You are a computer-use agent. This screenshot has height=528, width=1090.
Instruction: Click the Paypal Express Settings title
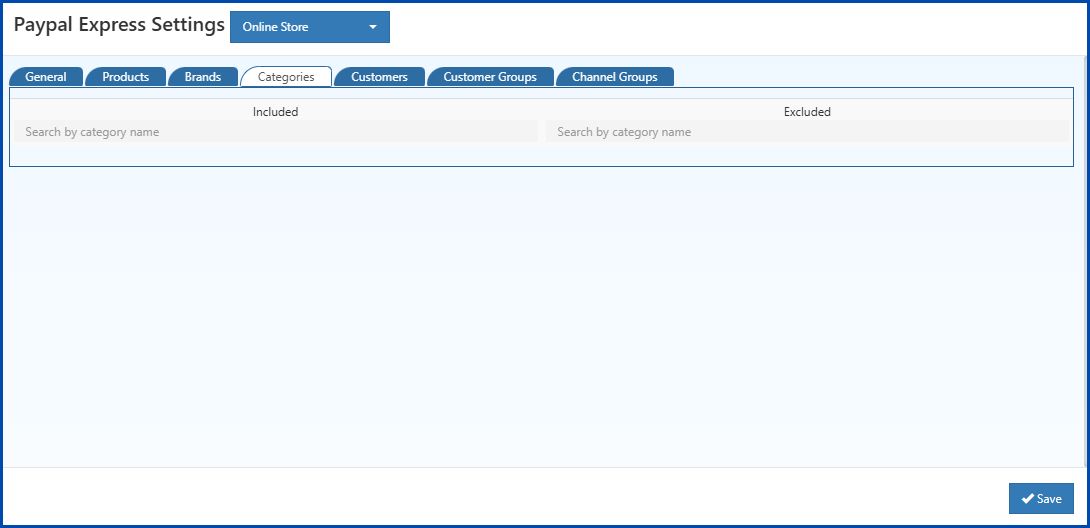coord(120,25)
